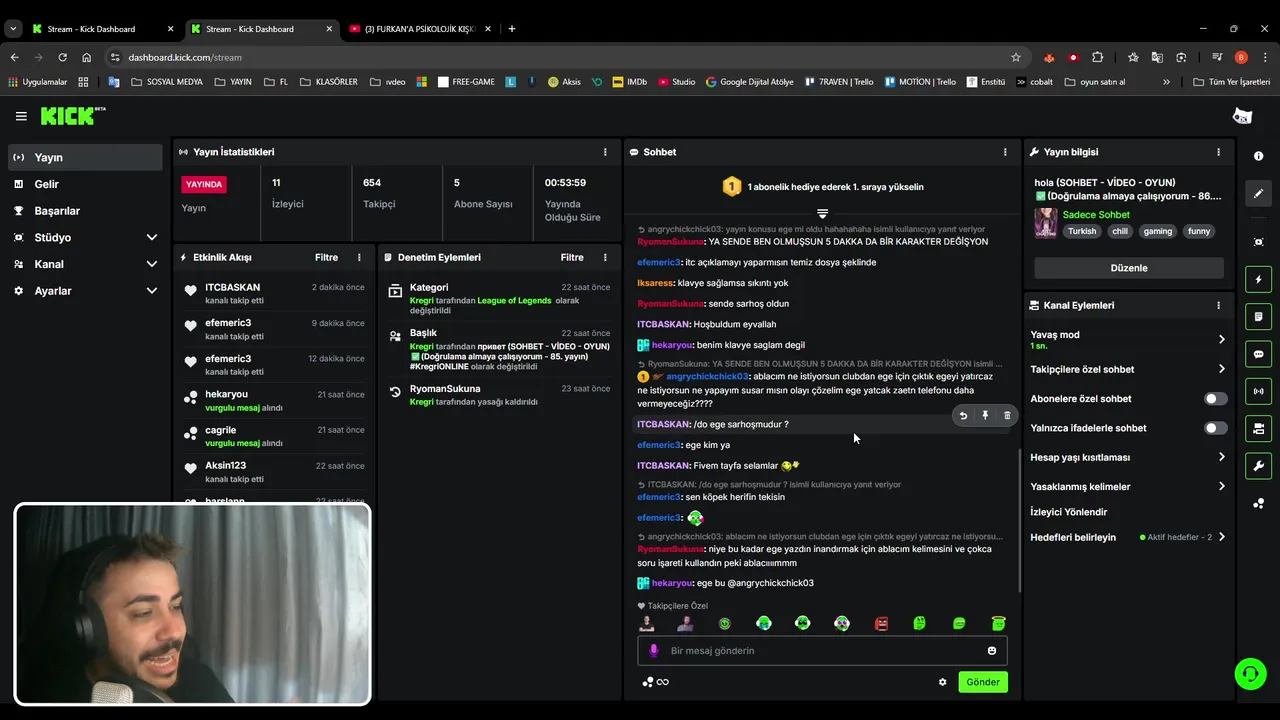Open Yavaş mod chevron

click(1221, 340)
